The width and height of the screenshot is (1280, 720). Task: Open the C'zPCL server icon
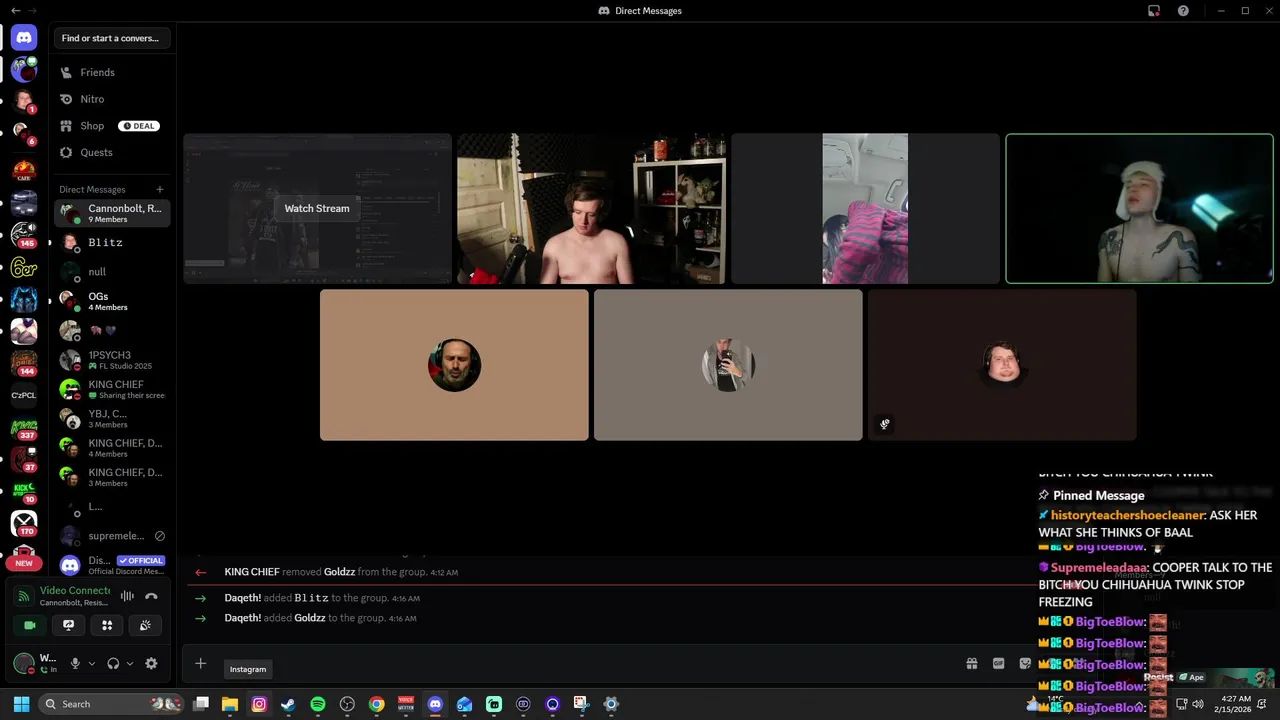point(24,395)
